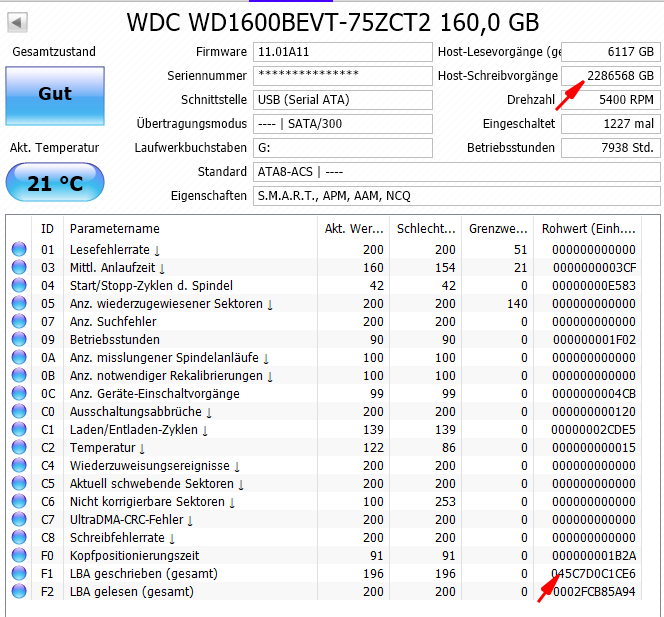
Task: Click the Akt. Wer... column header
Action: point(354,229)
